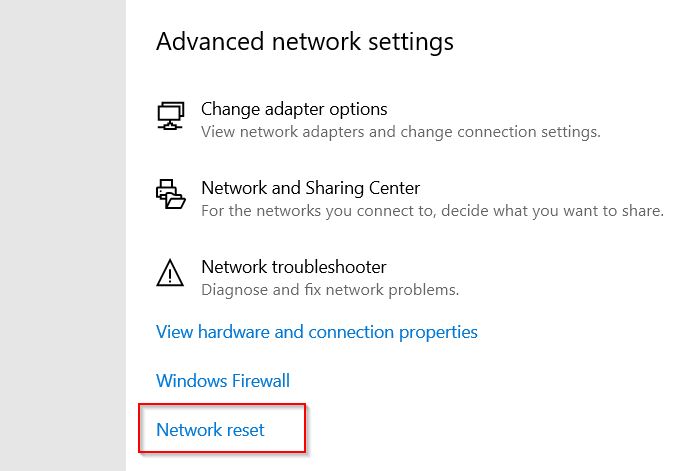Open View hardware and connection properties link

(317, 332)
